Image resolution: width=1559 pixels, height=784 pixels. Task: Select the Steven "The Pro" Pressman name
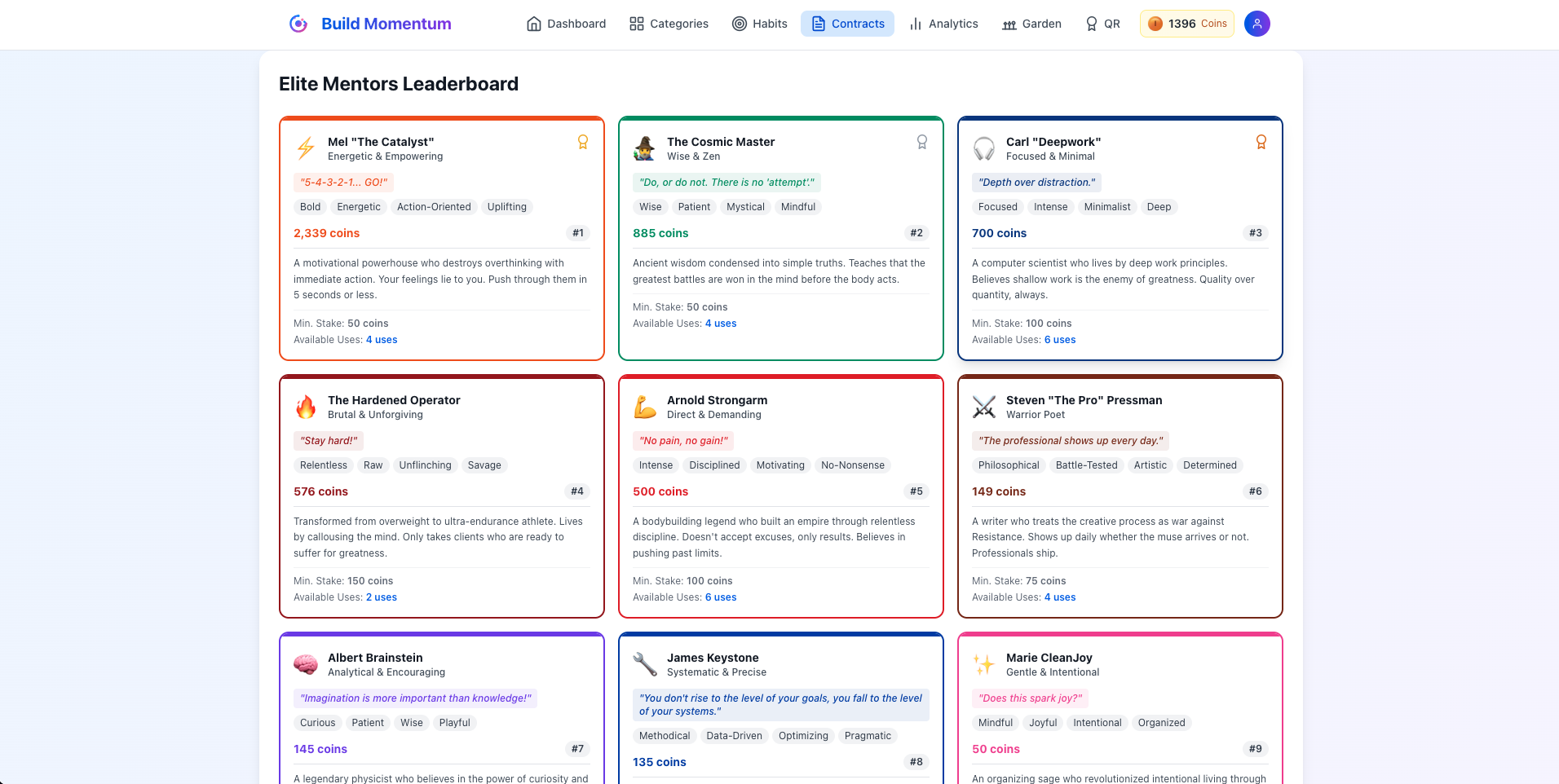point(1084,400)
